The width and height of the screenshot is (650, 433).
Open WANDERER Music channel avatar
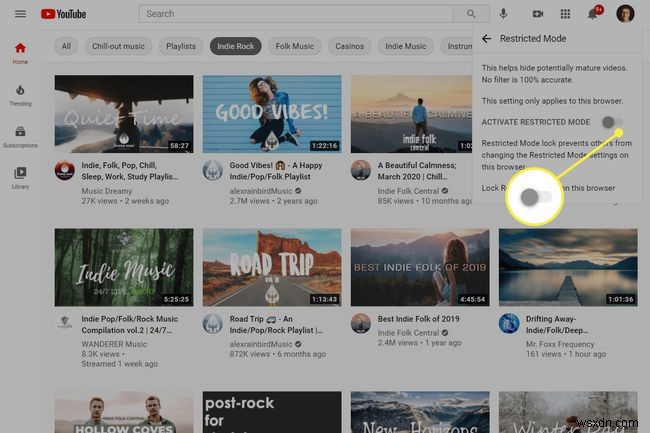tap(65, 323)
